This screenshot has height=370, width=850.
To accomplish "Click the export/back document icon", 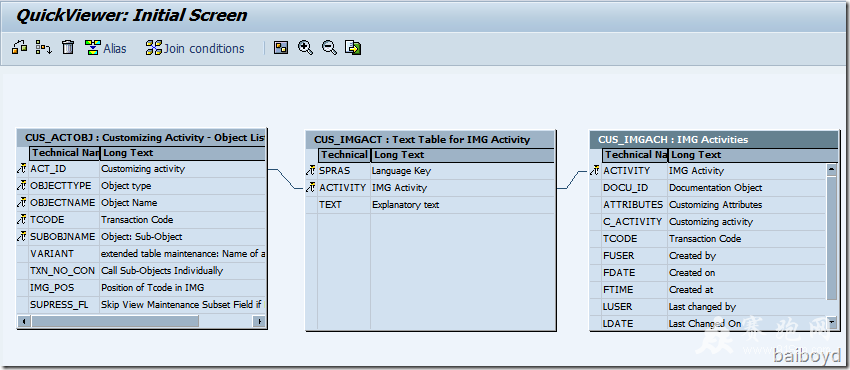I will coord(353,48).
